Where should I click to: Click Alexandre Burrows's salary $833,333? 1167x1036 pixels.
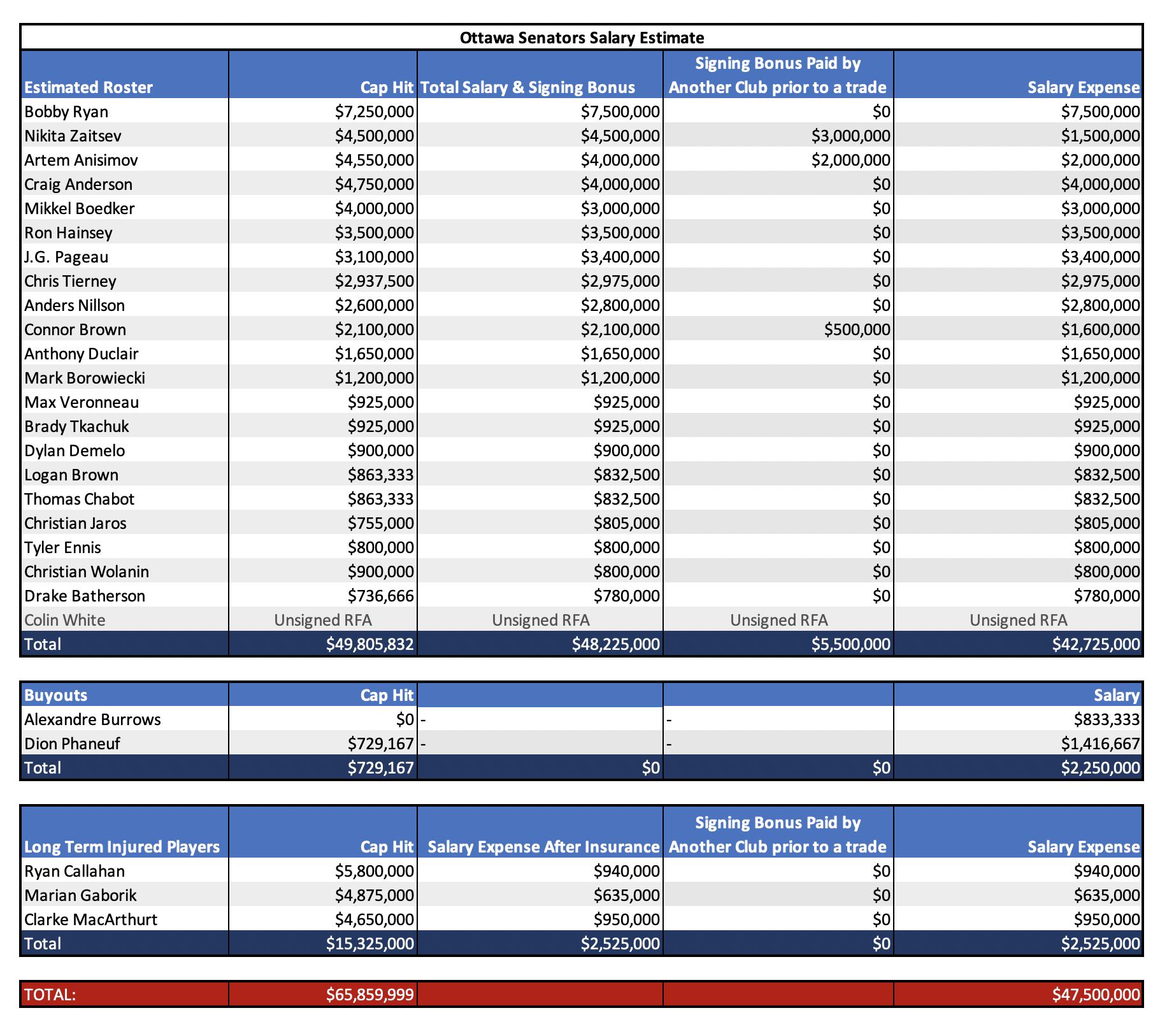[x=1019, y=719]
